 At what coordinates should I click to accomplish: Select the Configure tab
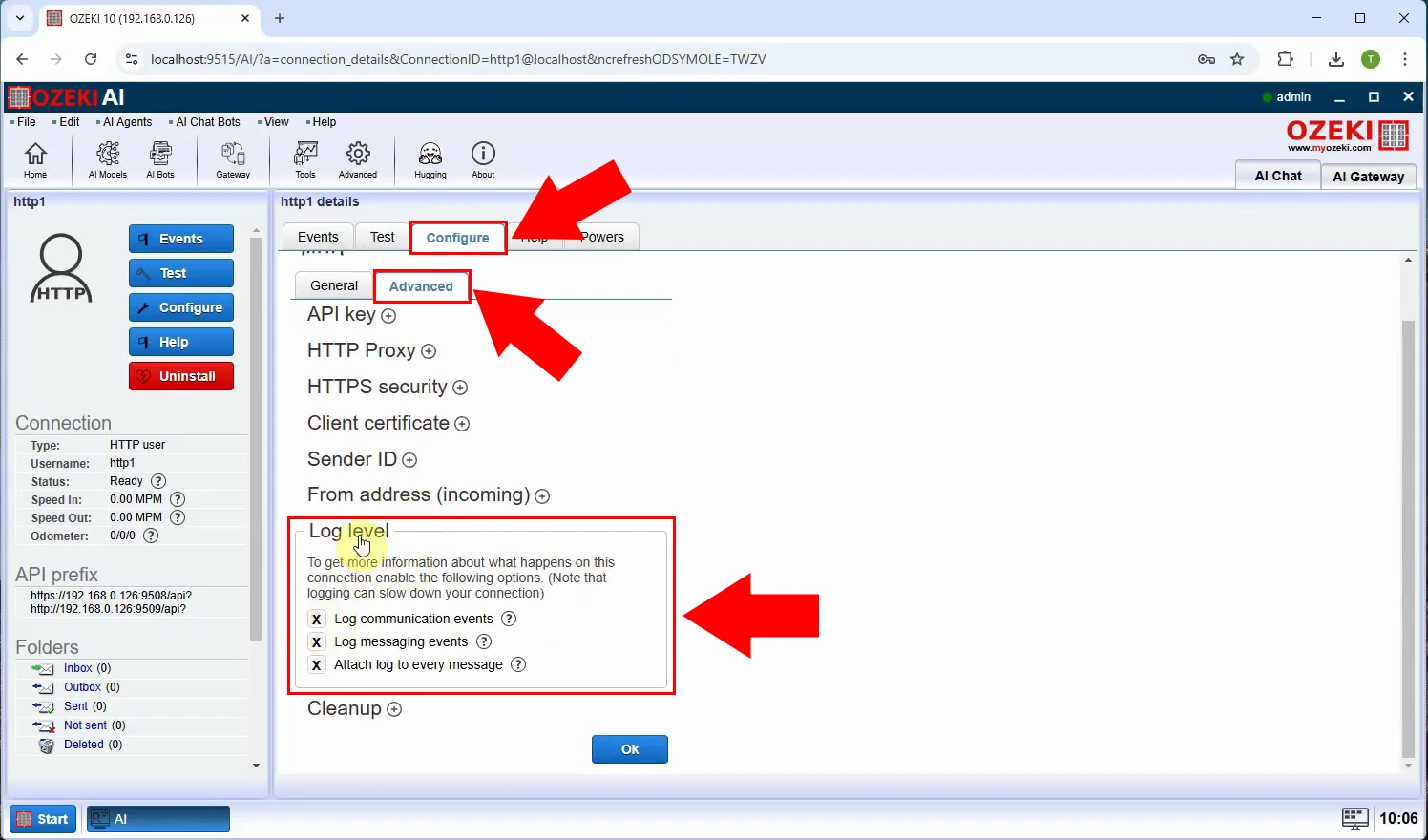click(458, 238)
